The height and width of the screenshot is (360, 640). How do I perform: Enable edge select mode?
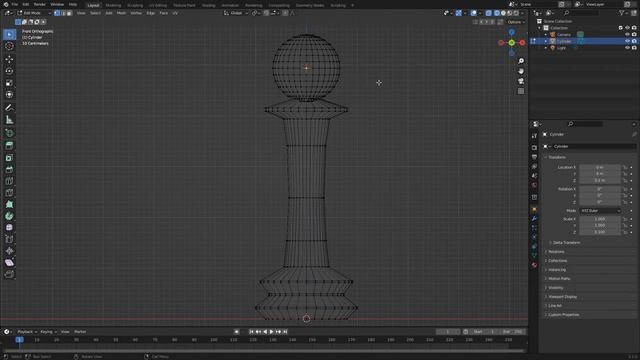(x=63, y=13)
